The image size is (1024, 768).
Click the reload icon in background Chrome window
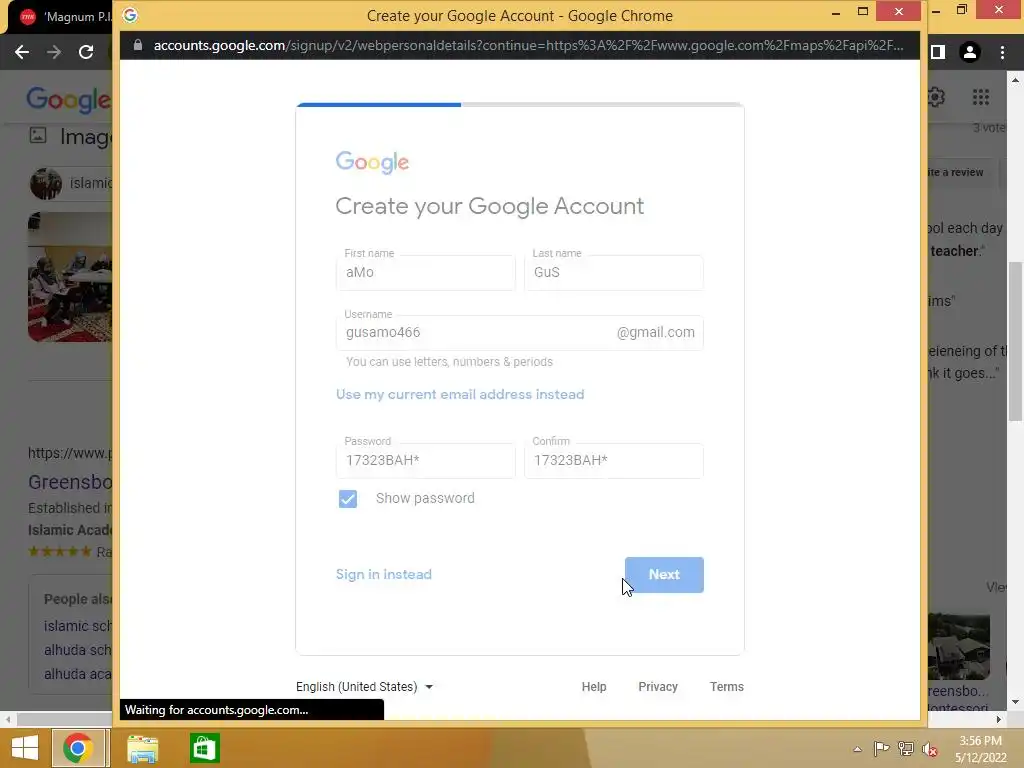pos(86,52)
